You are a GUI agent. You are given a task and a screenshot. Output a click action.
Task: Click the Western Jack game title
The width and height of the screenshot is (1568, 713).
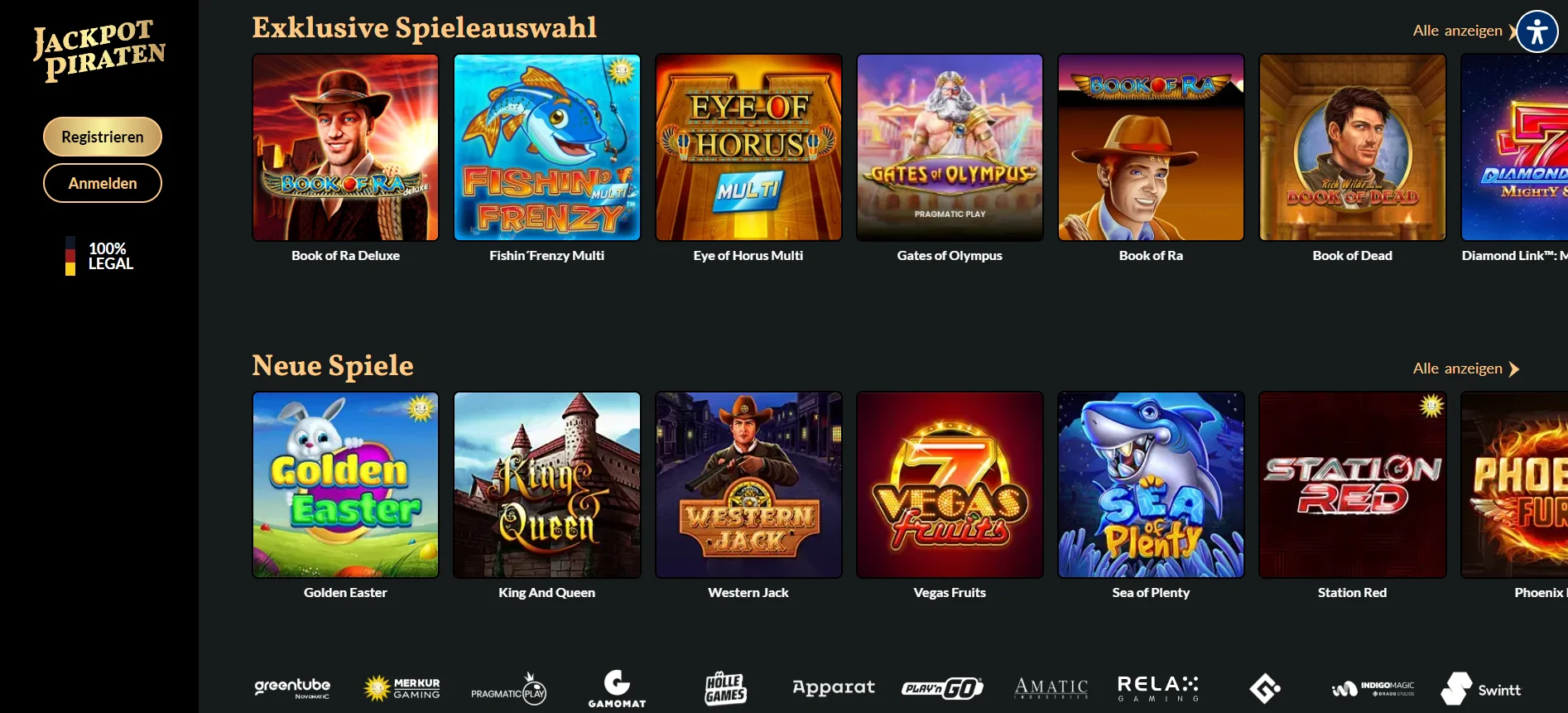(748, 593)
